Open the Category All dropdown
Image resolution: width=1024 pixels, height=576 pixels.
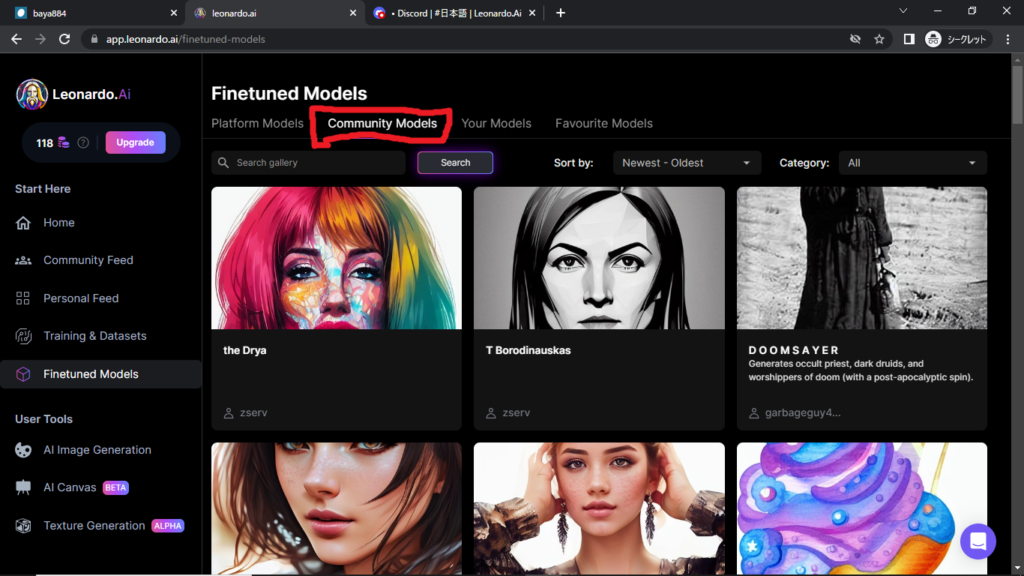(911, 163)
